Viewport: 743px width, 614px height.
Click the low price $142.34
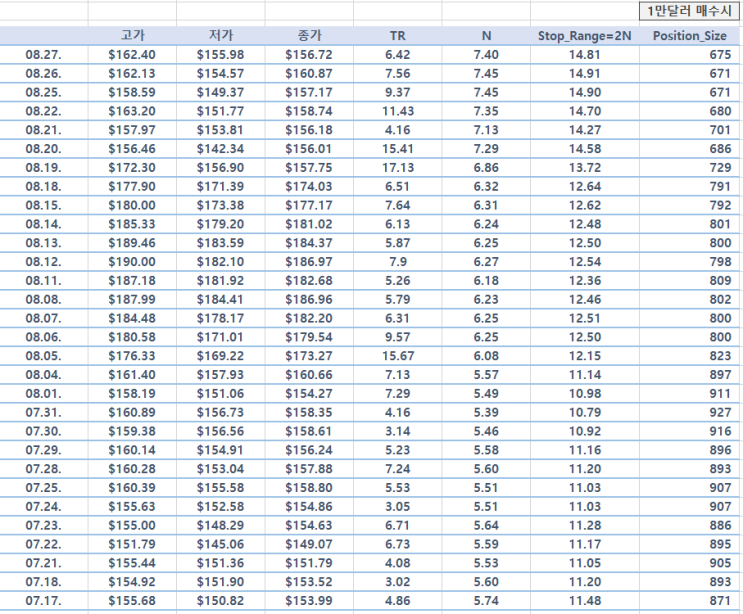pyautogui.click(x=220, y=149)
